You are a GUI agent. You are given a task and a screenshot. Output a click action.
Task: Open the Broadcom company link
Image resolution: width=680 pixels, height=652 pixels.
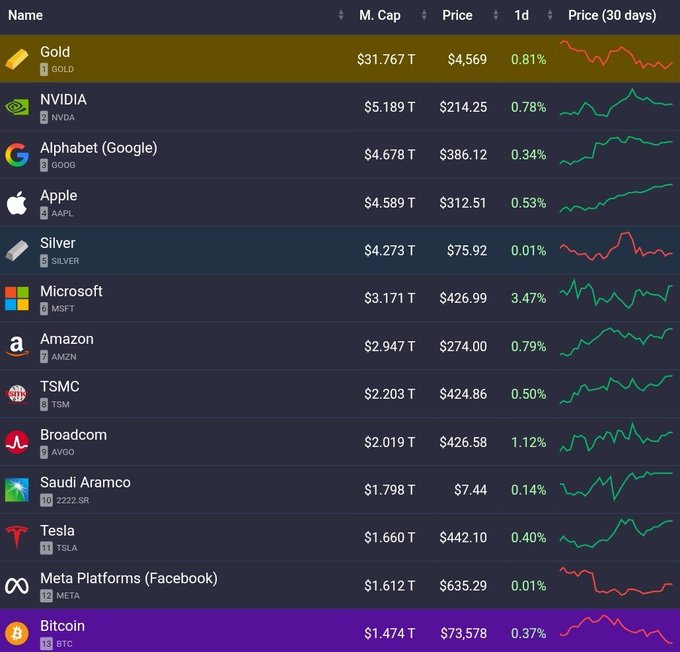coord(73,435)
